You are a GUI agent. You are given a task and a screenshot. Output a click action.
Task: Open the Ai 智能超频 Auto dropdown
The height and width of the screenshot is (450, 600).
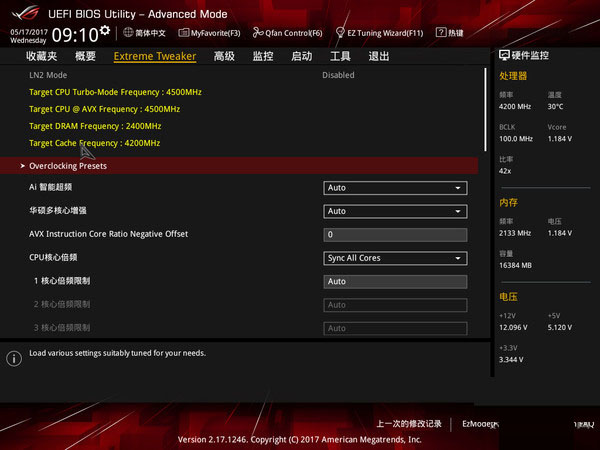(x=395, y=188)
